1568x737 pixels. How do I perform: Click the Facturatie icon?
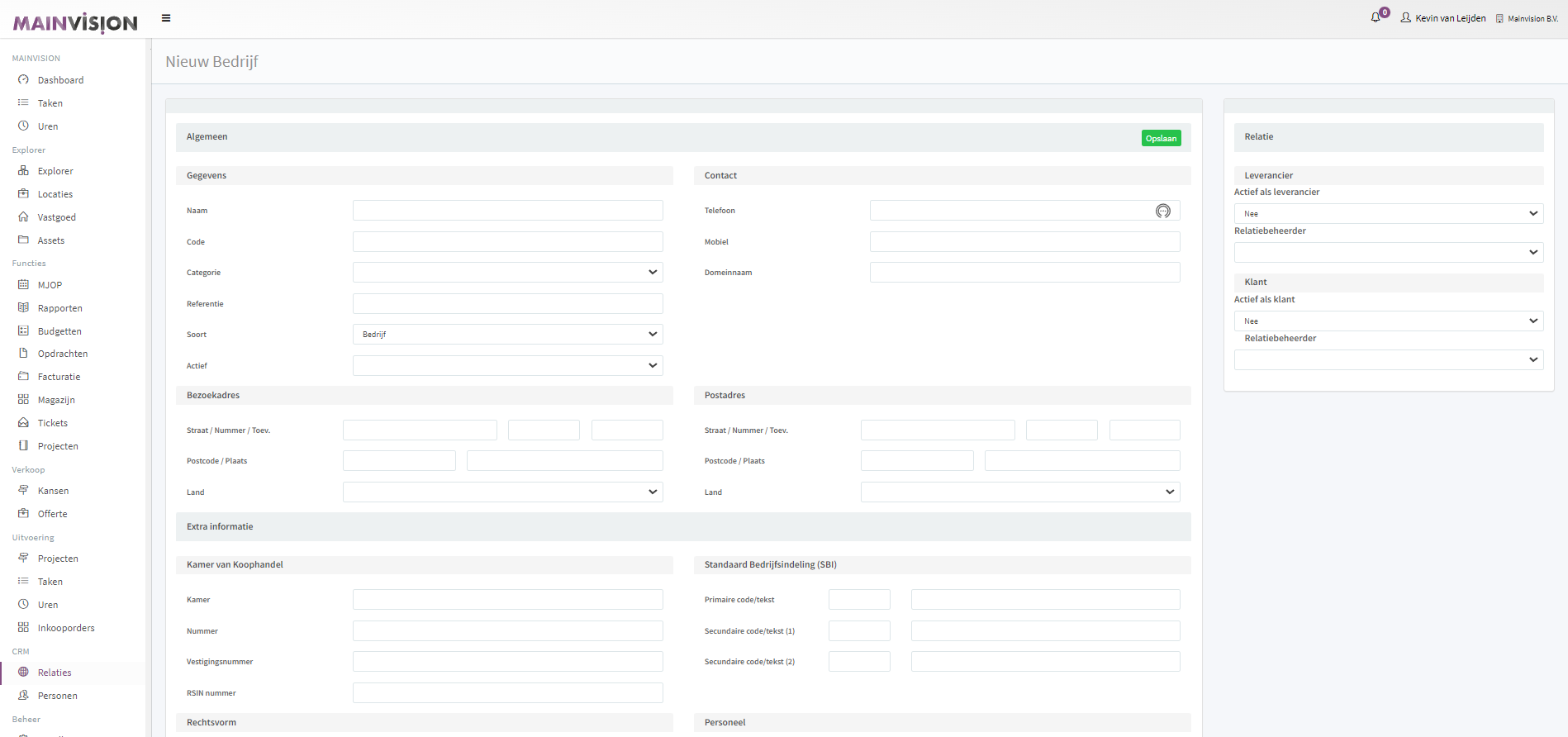23,377
